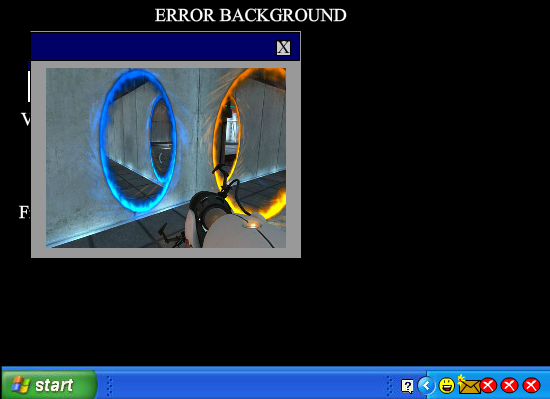The width and height of the screenshot is (550, 399).
Task: Click the last red X tray icon
Action: point(531,386)
